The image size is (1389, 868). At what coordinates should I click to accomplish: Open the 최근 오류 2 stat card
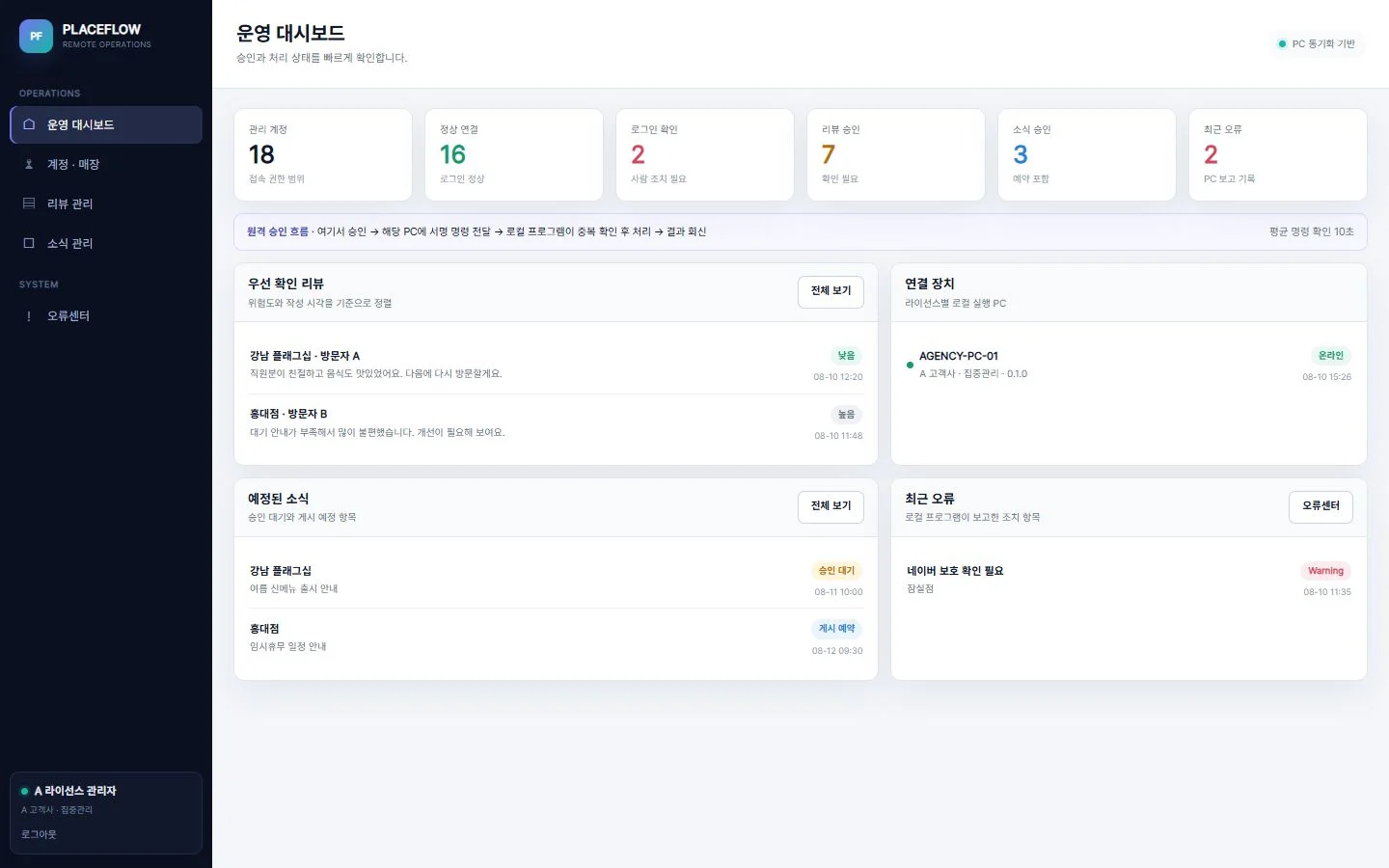pyautogui.click(x=1278, y=154)
